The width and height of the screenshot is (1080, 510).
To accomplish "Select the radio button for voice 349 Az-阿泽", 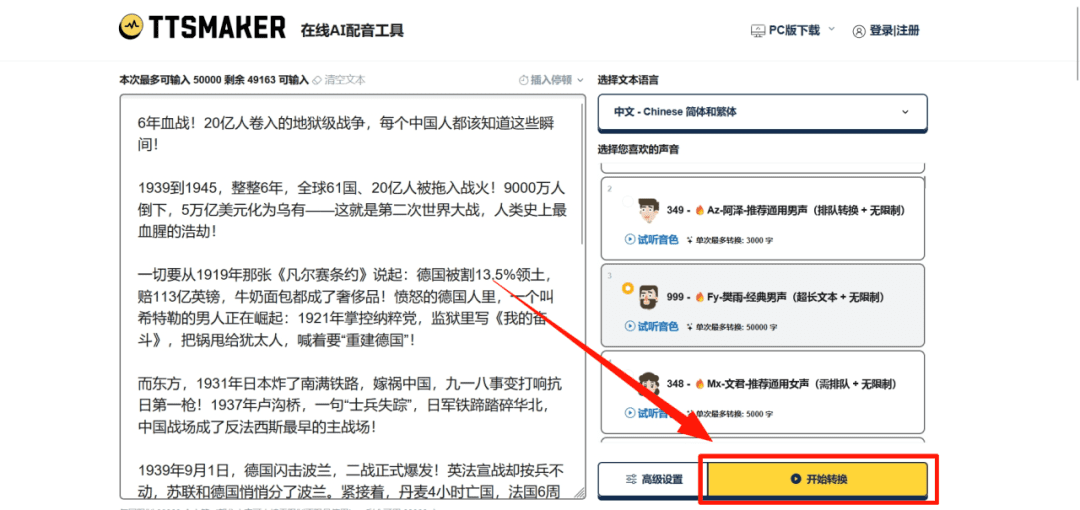I will point(627,201).
